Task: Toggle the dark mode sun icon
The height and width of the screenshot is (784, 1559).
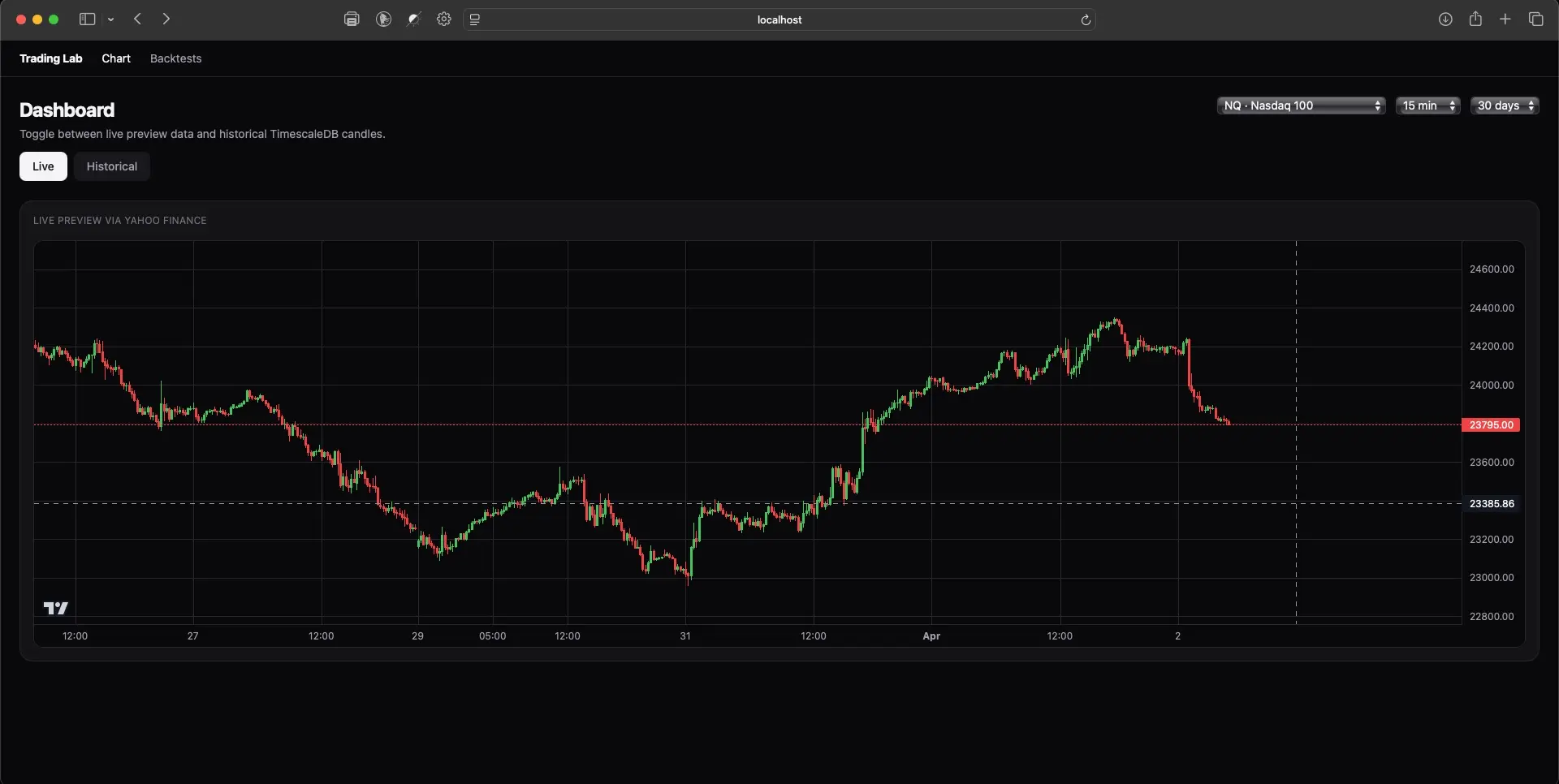Action: (414, 19)
